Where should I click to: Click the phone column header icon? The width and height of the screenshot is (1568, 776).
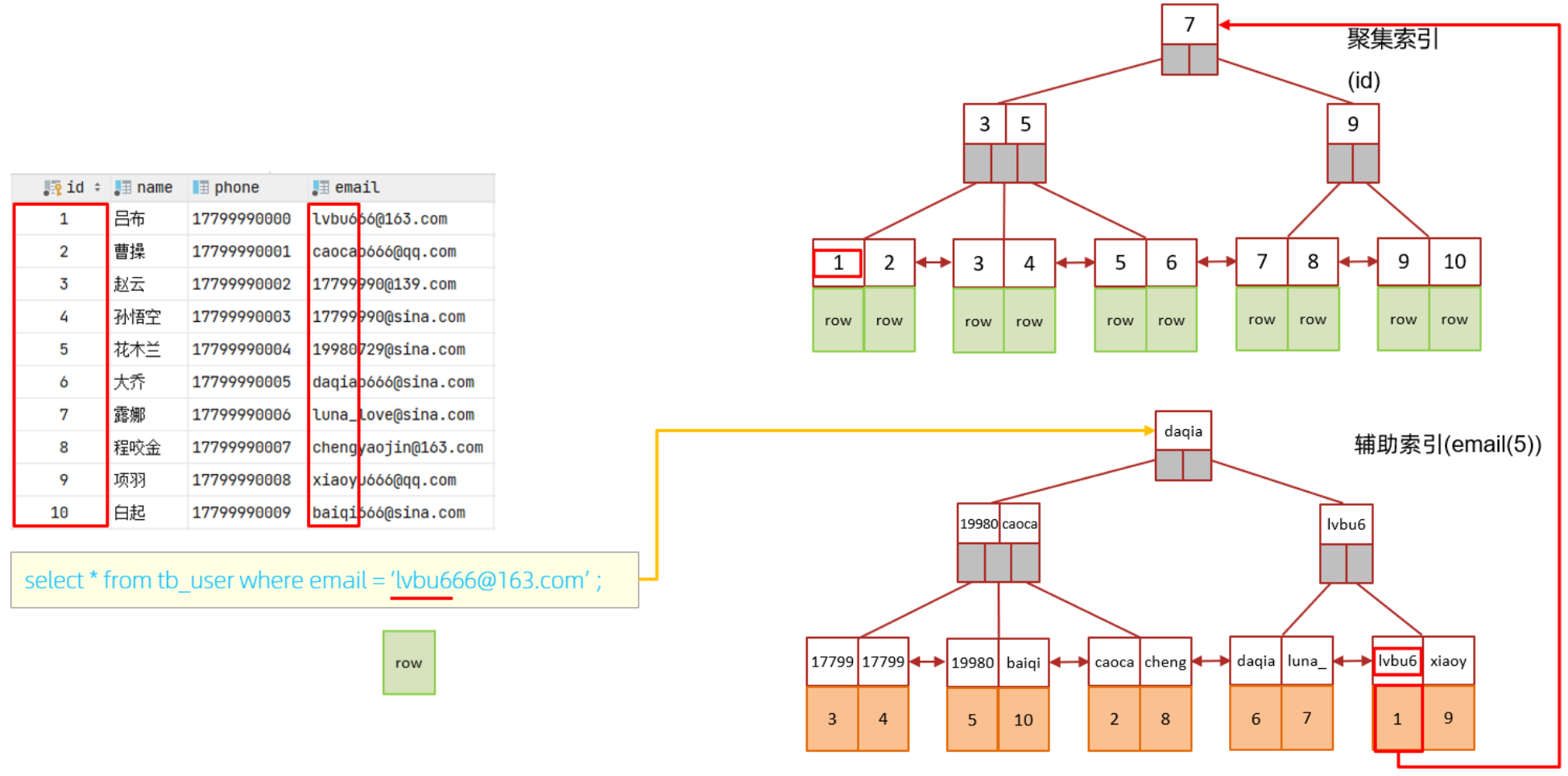[x=201, y=188]
